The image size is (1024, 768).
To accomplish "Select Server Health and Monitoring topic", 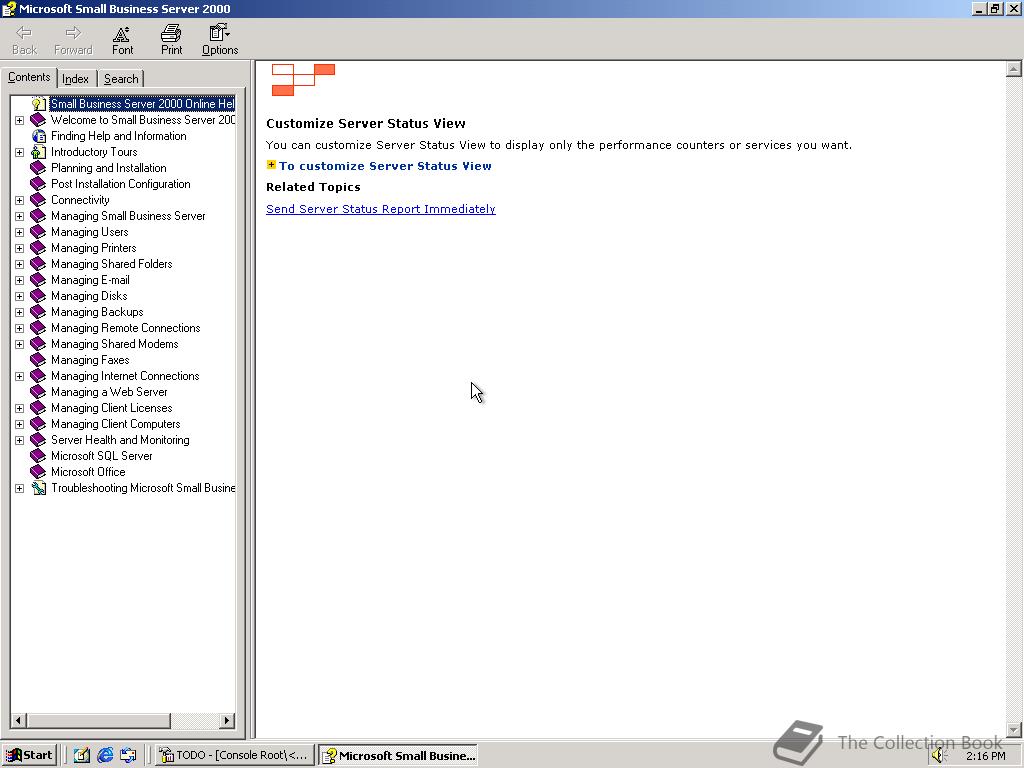I will coord(120,440).
